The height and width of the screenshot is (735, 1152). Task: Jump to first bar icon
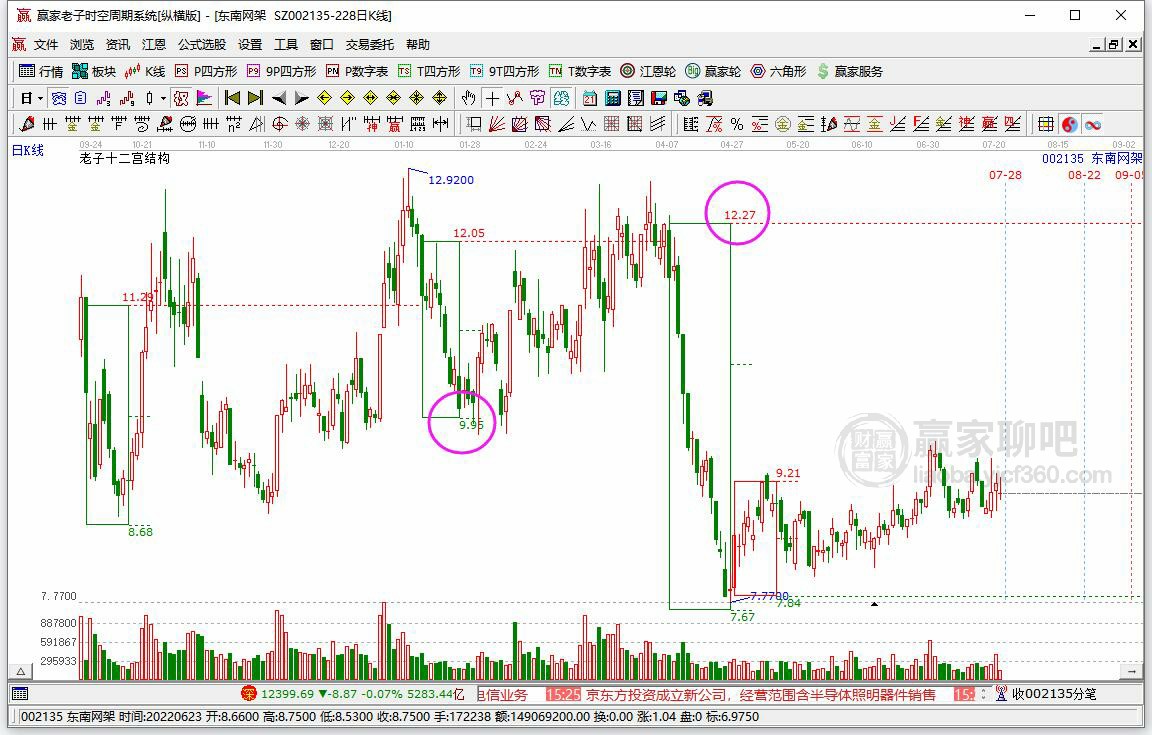[x=232, y=98]
